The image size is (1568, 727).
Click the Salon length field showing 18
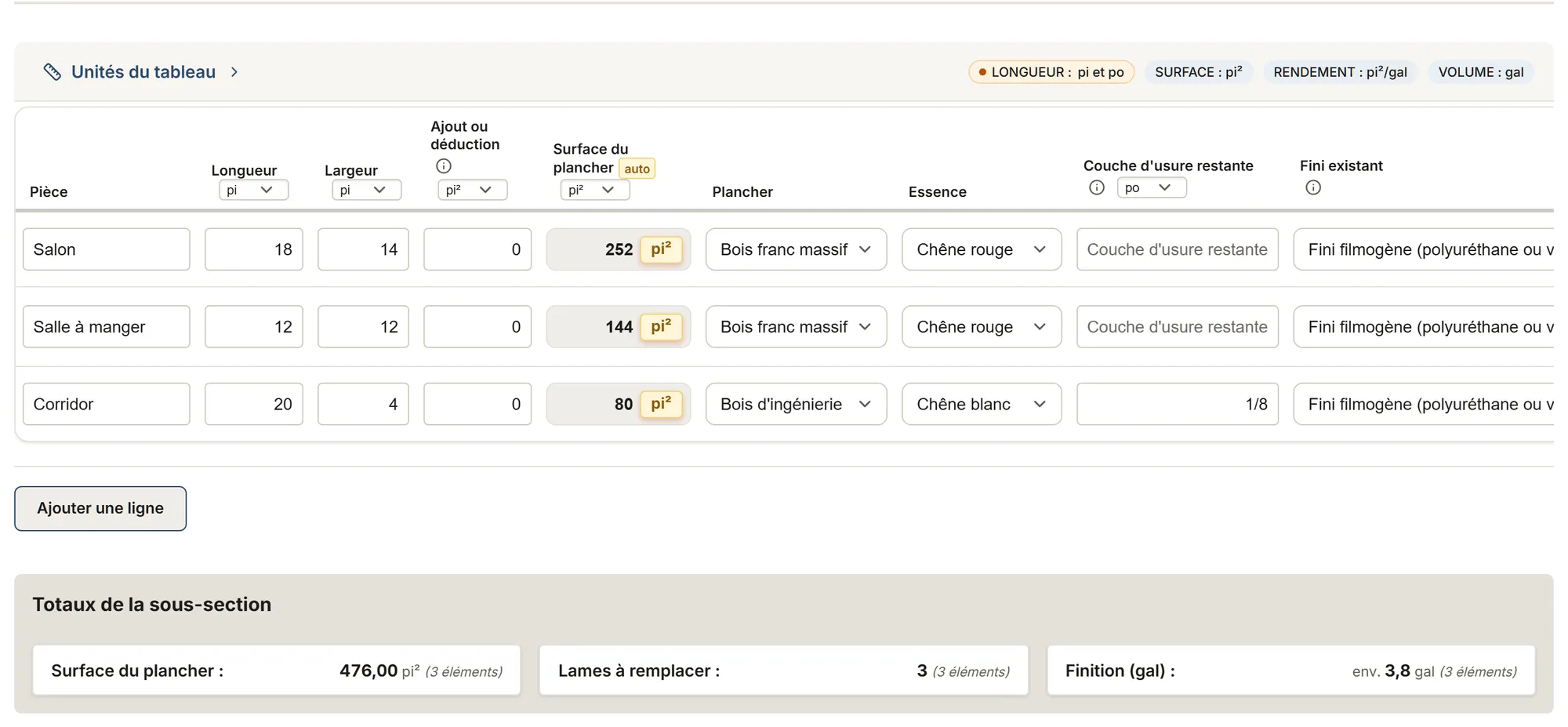[254, 249]
